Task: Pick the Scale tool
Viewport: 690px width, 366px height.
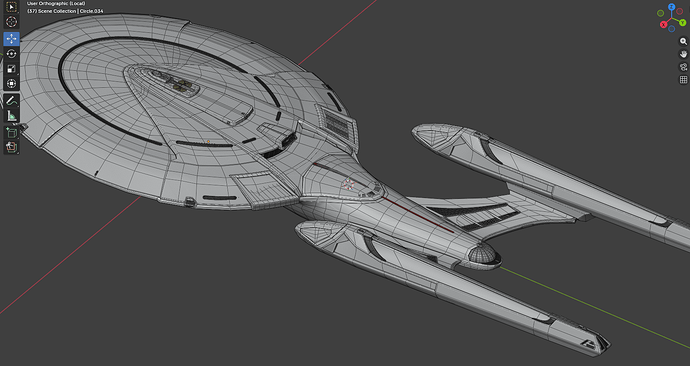Action: click(x=11, y=69)
